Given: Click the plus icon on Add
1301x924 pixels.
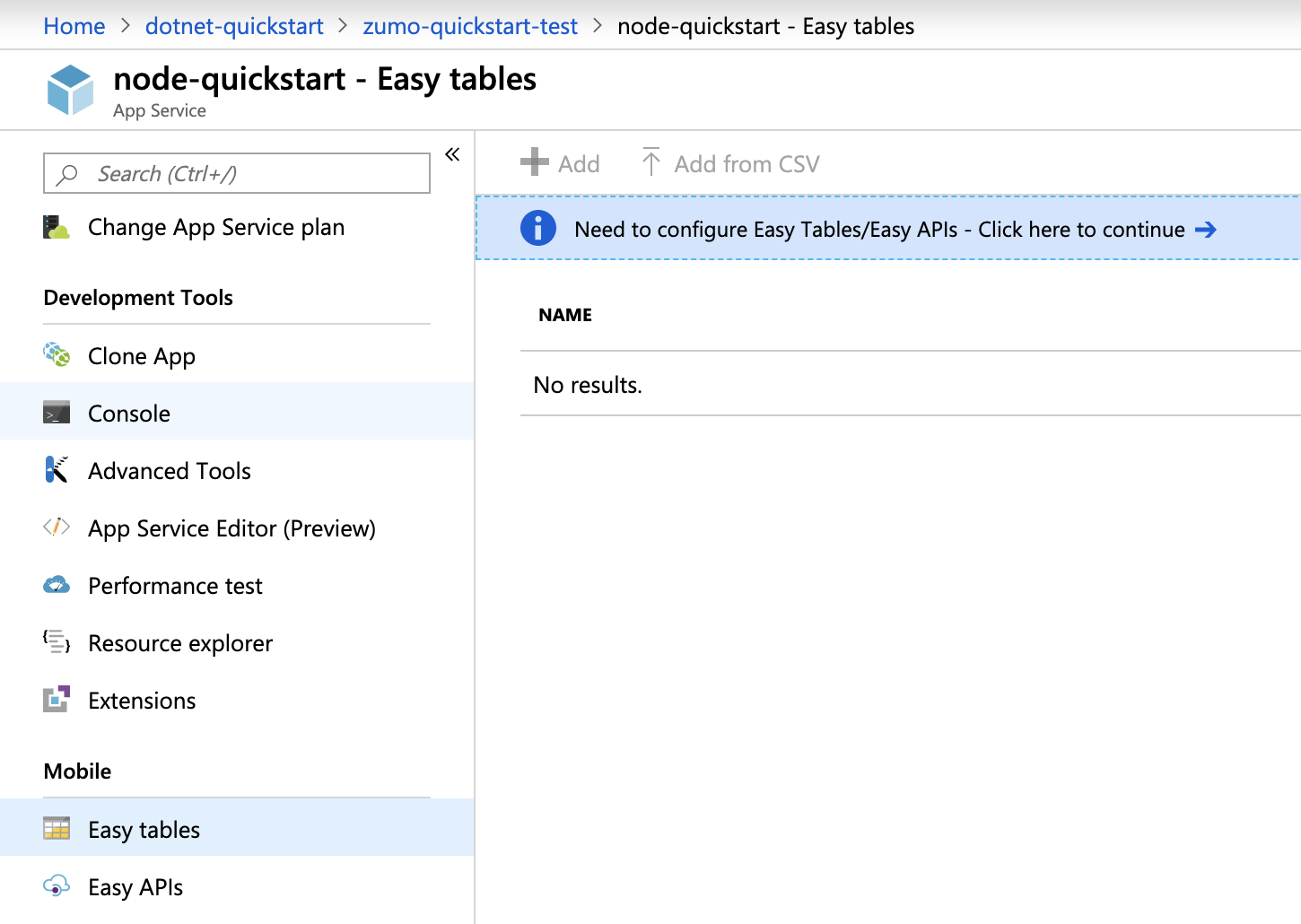Looking at the screenshot, I should point(534,162).
